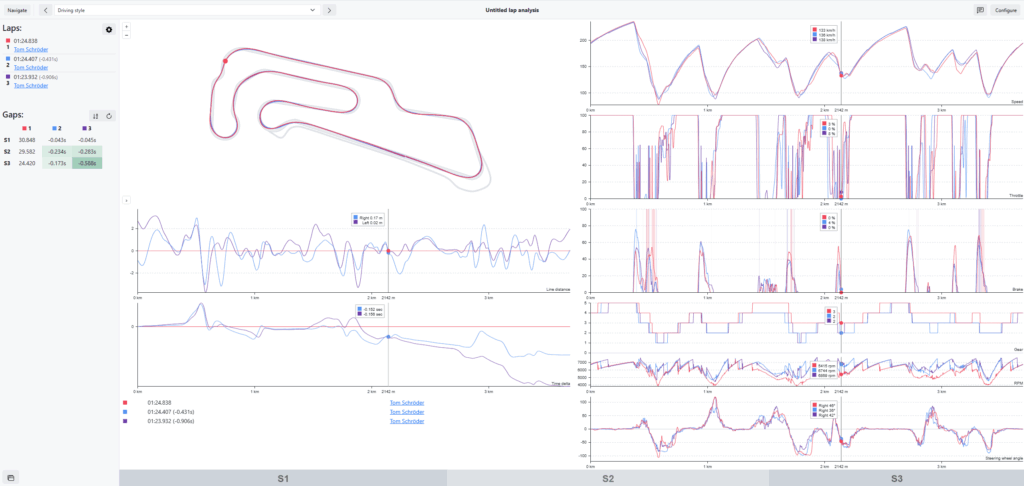This screenshot has height=486, width=1024.
Task: Open the Navigate menu
Action: click(18, 9)
